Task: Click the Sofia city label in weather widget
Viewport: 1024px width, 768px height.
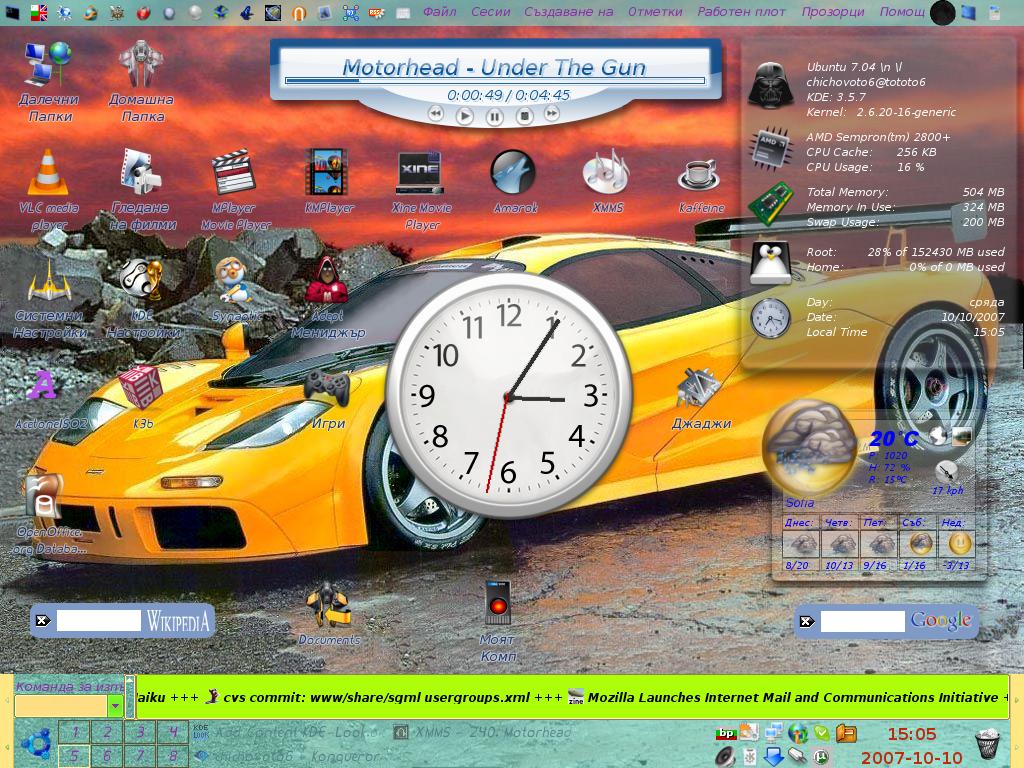Action: coord(799,503)
